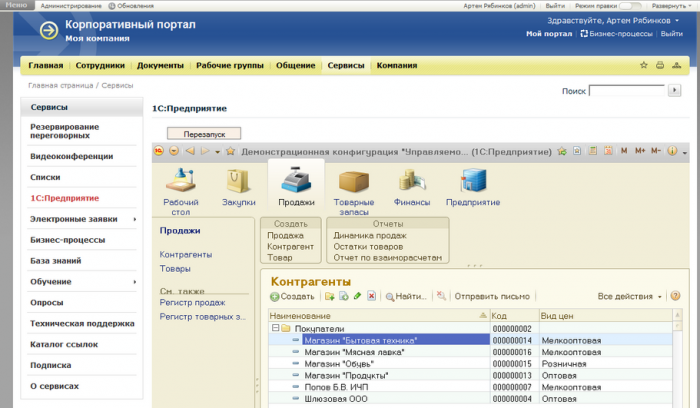
Task: Click the portal sitemap icon
Action: (677, 65)
